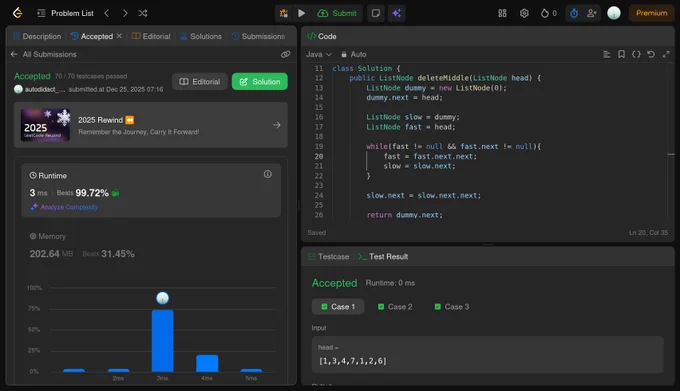This screenshot has height=391, width=680.
Task: Pick a random problem with shuffle icon
Action: [143, 13]
